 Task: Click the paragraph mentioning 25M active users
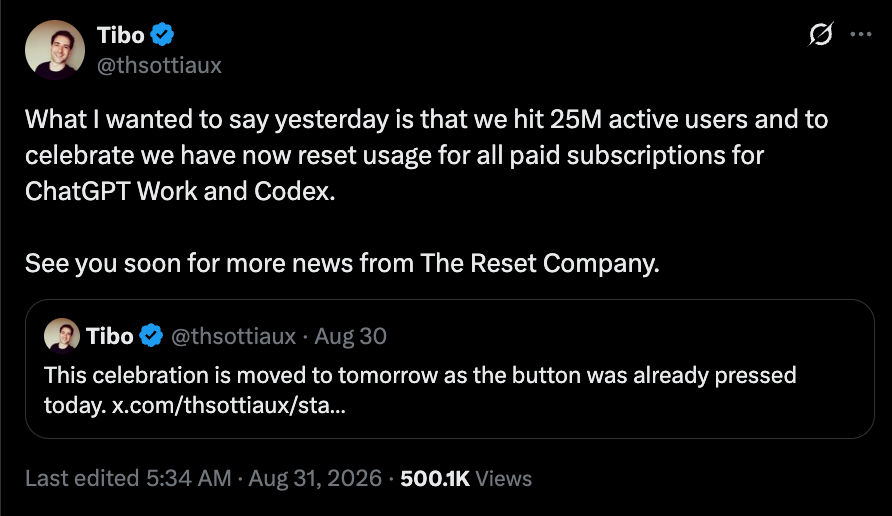(427, 155)
